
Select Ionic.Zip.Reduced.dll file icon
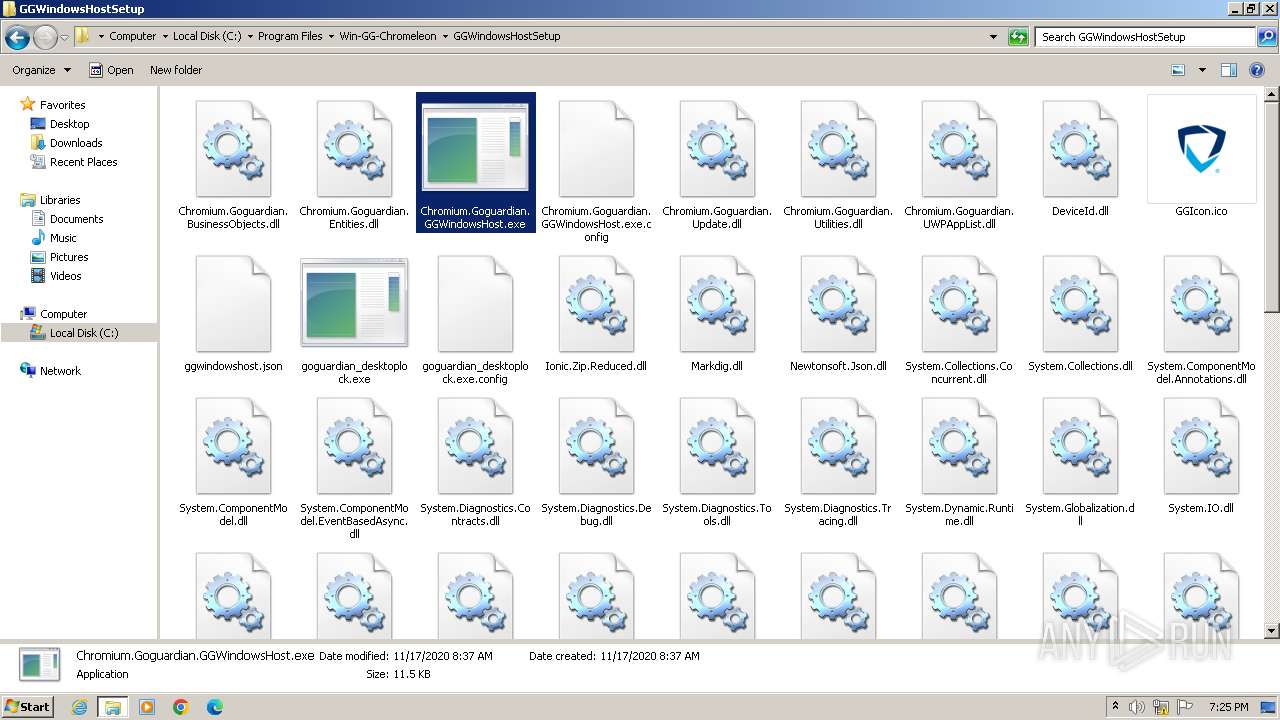tap(596, 304)
